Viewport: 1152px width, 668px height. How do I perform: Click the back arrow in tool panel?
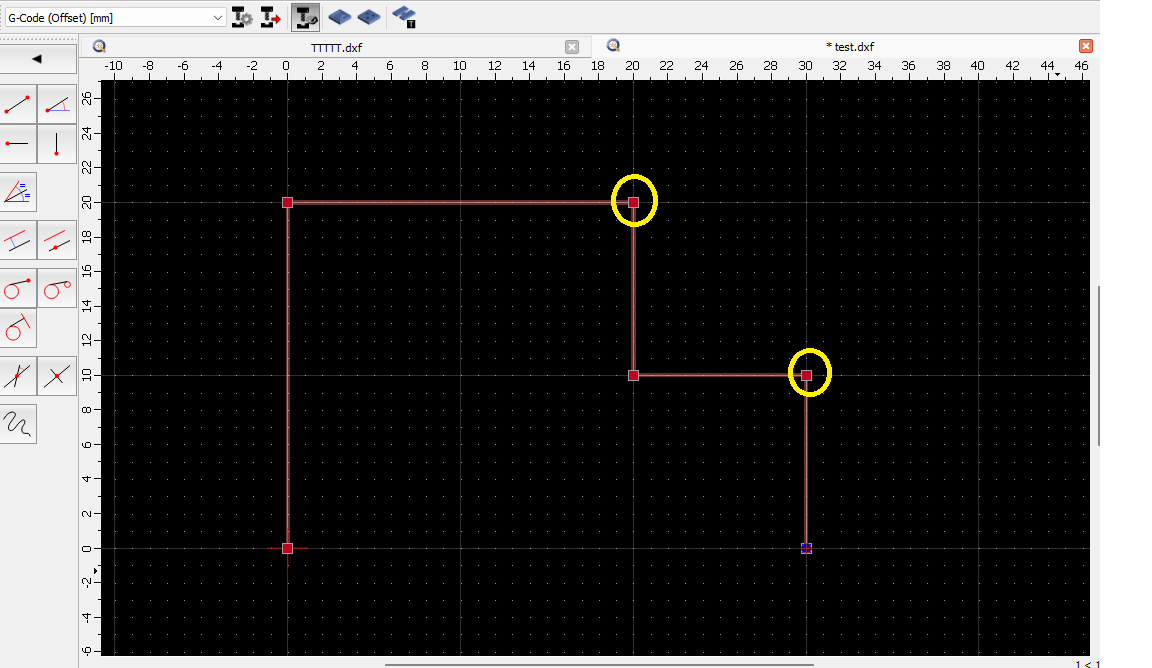pyautogui.click(x=38, y=59)
